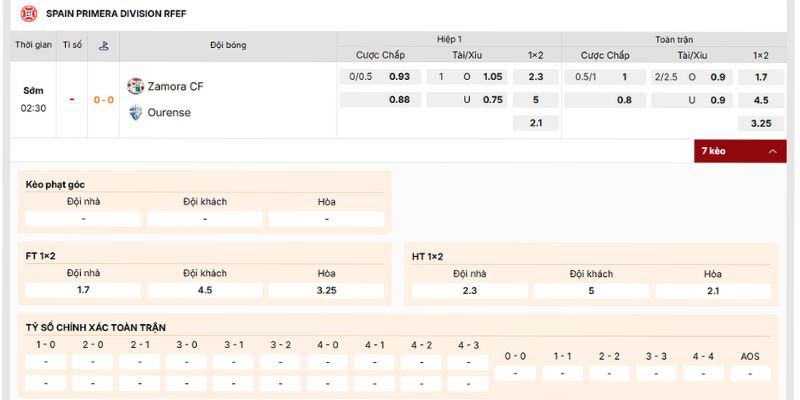800x400 pixels.
Task: Collapse the 7 kèo panel using the chevron
Action: (772, 151)
